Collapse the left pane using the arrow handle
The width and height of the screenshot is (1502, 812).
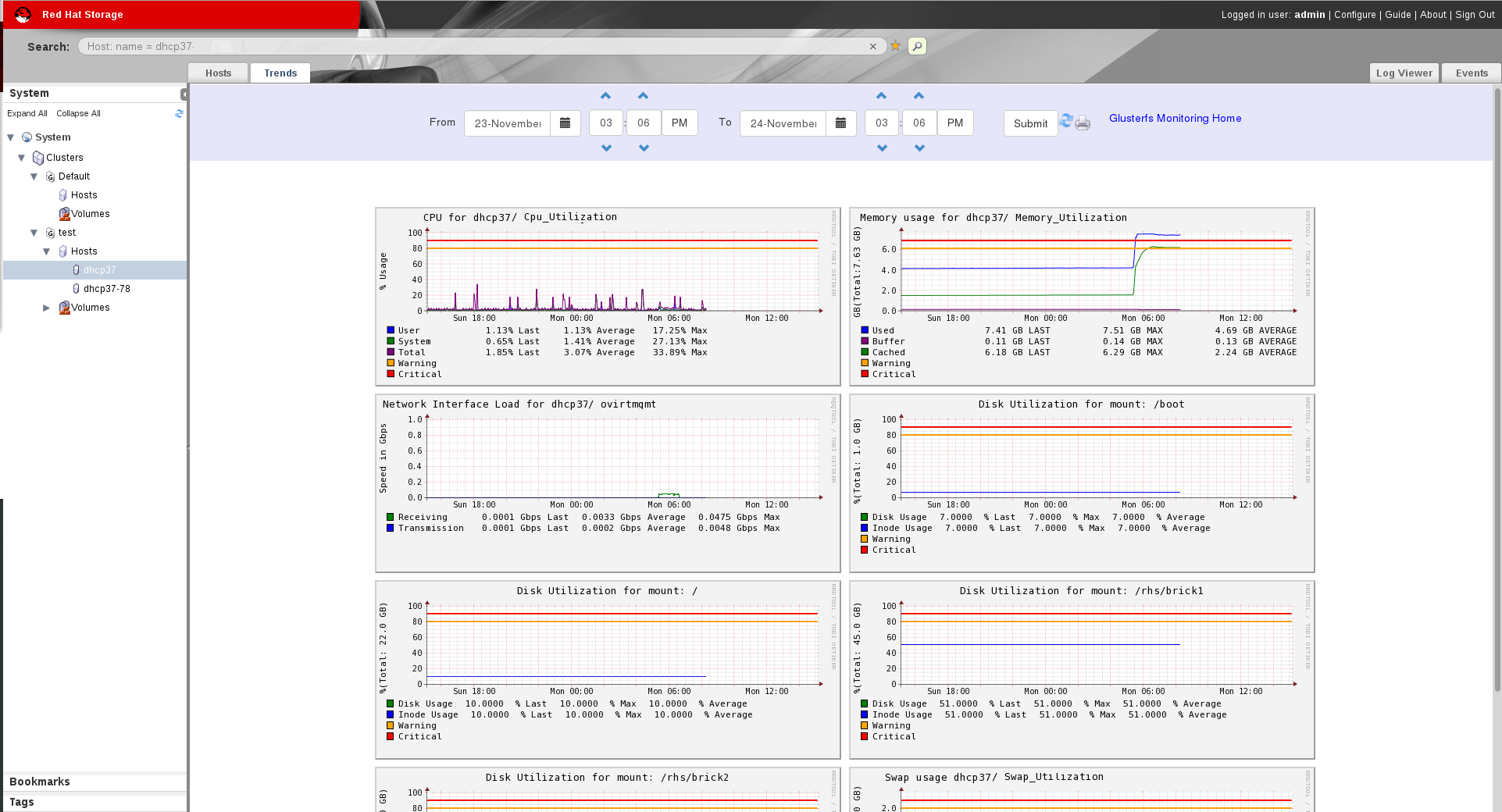184,94
